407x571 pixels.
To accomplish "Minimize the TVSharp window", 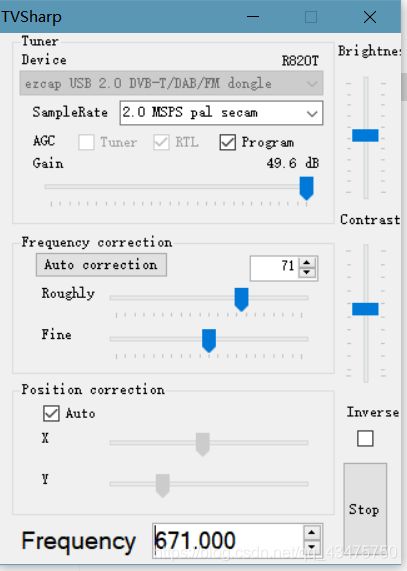I will (x=253, y=17).
